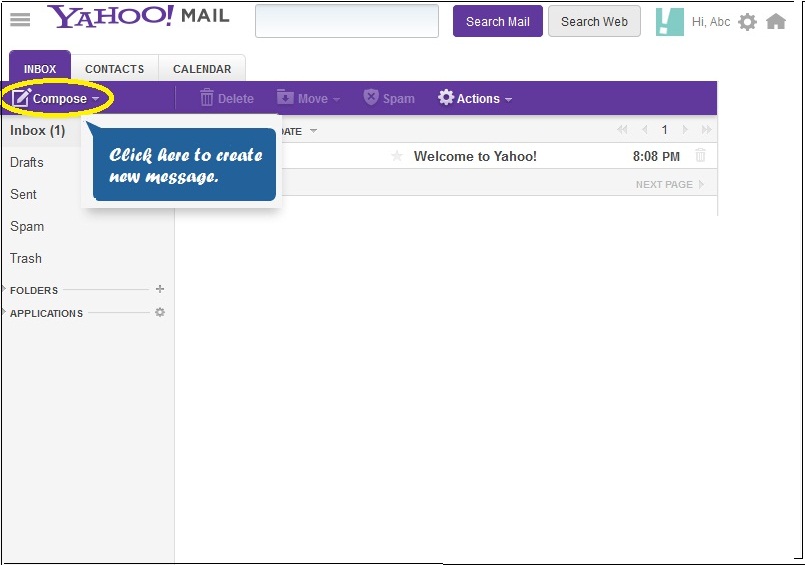Screen dimensions: 805x565
Task: Switch to the Inbox tab
Action: [40, 66]
